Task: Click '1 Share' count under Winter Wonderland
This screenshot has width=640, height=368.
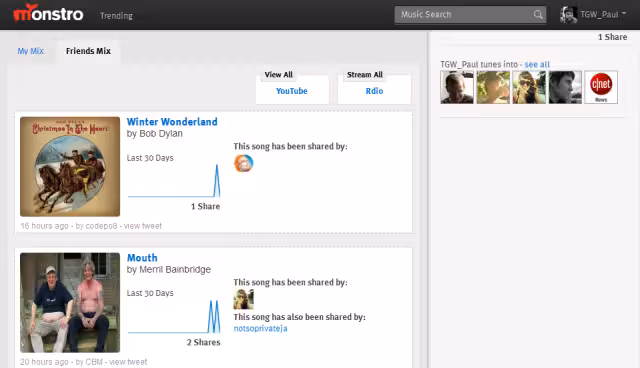Action: (x=205, y=206)
